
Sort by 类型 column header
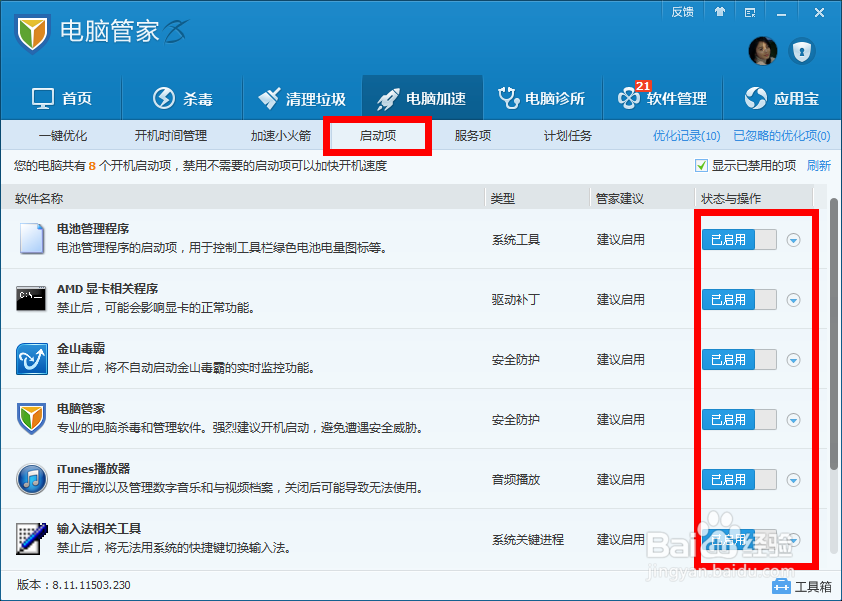(x=503, y=199)
